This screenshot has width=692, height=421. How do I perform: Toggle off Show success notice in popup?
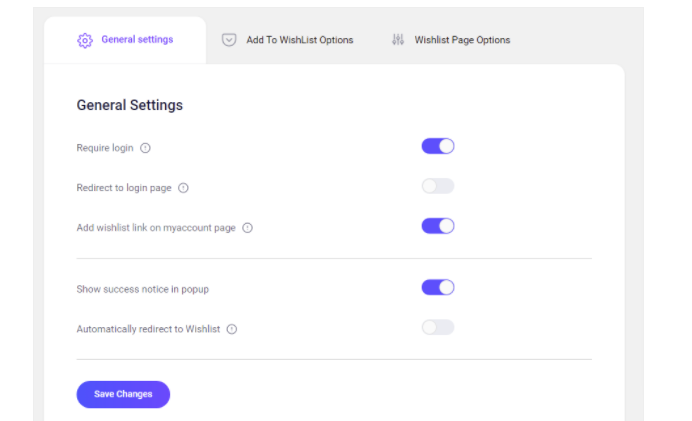coord(438,288)
